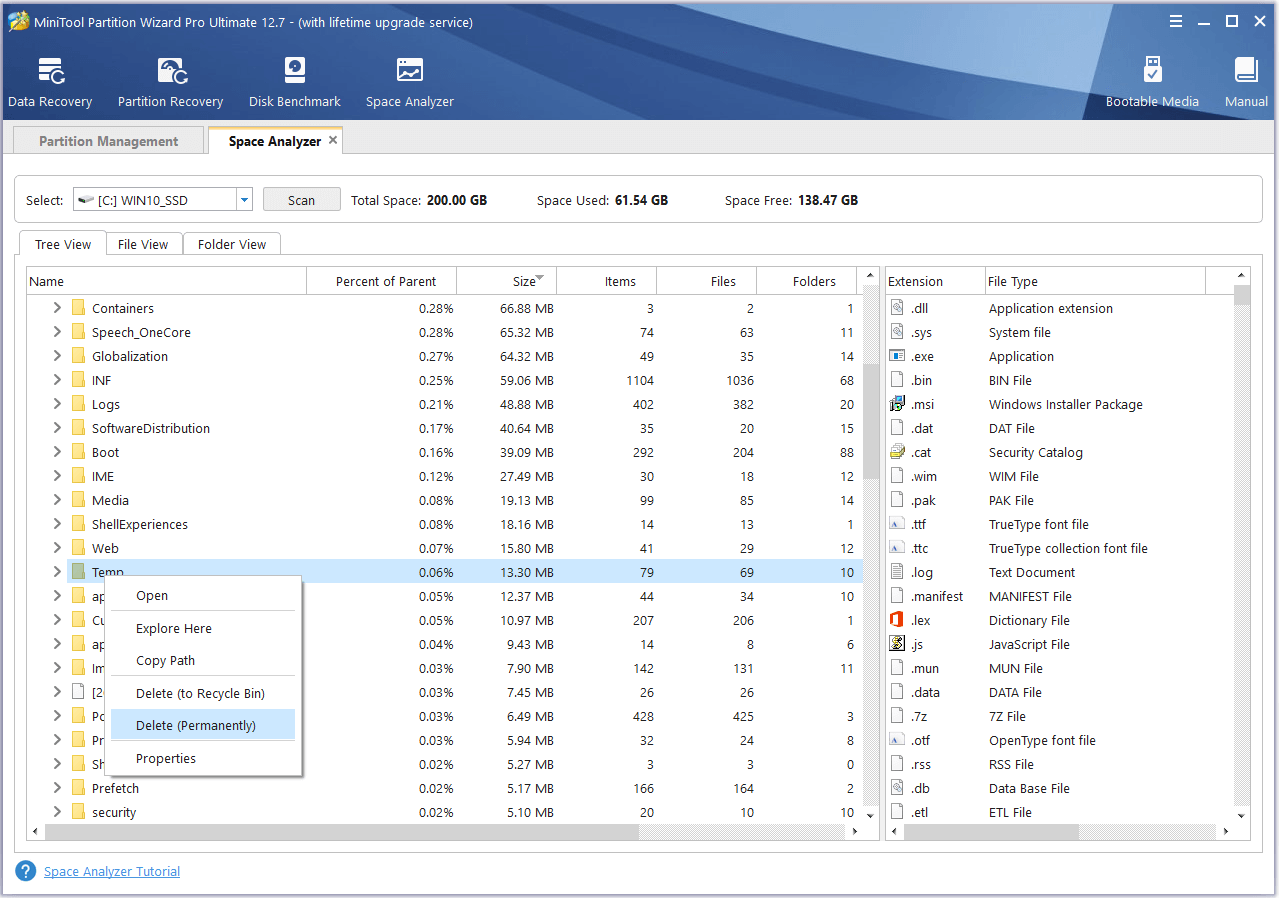
Task: Expand the Boot folder node
Action: coord(57,453)
